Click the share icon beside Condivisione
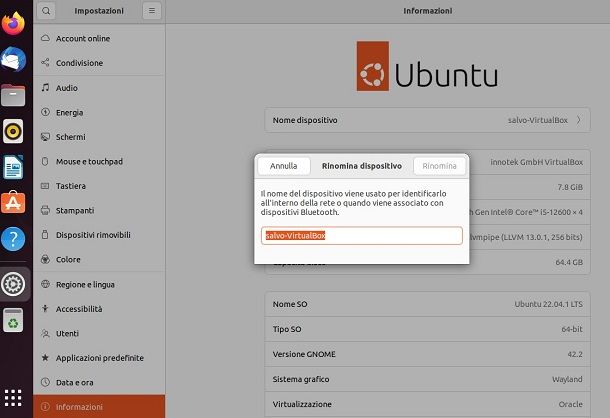 coord(46,63)
